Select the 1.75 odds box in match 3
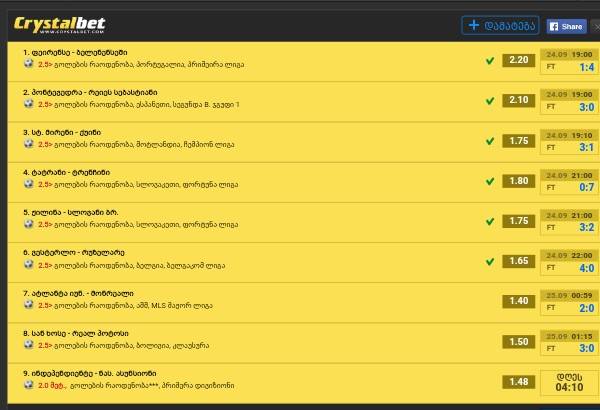Image resolution: width=600 pixels, height=410 pixels. [x=518, y=141]
